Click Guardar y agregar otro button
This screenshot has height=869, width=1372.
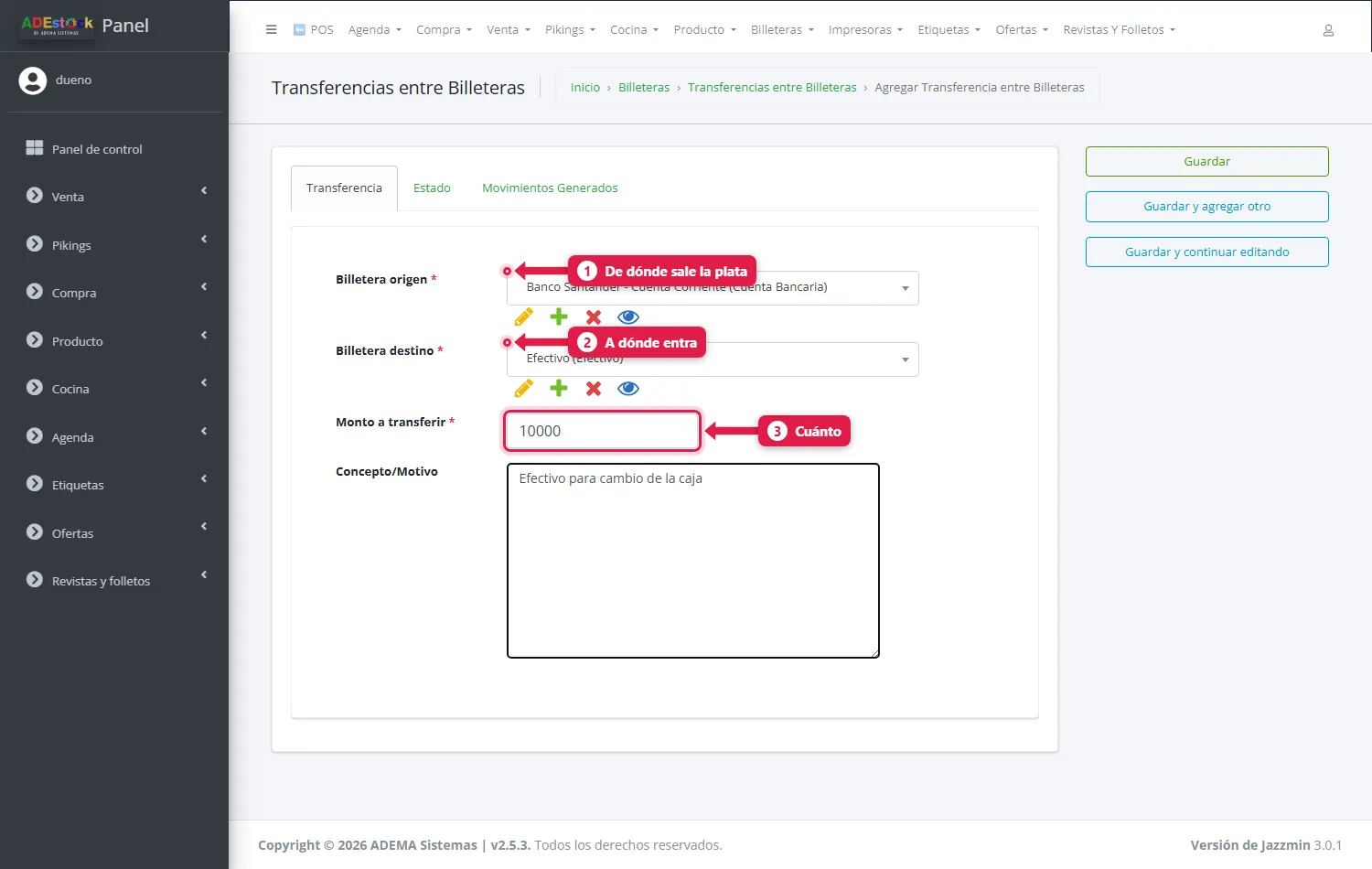pyautogui.click(x=1206, y=207)
